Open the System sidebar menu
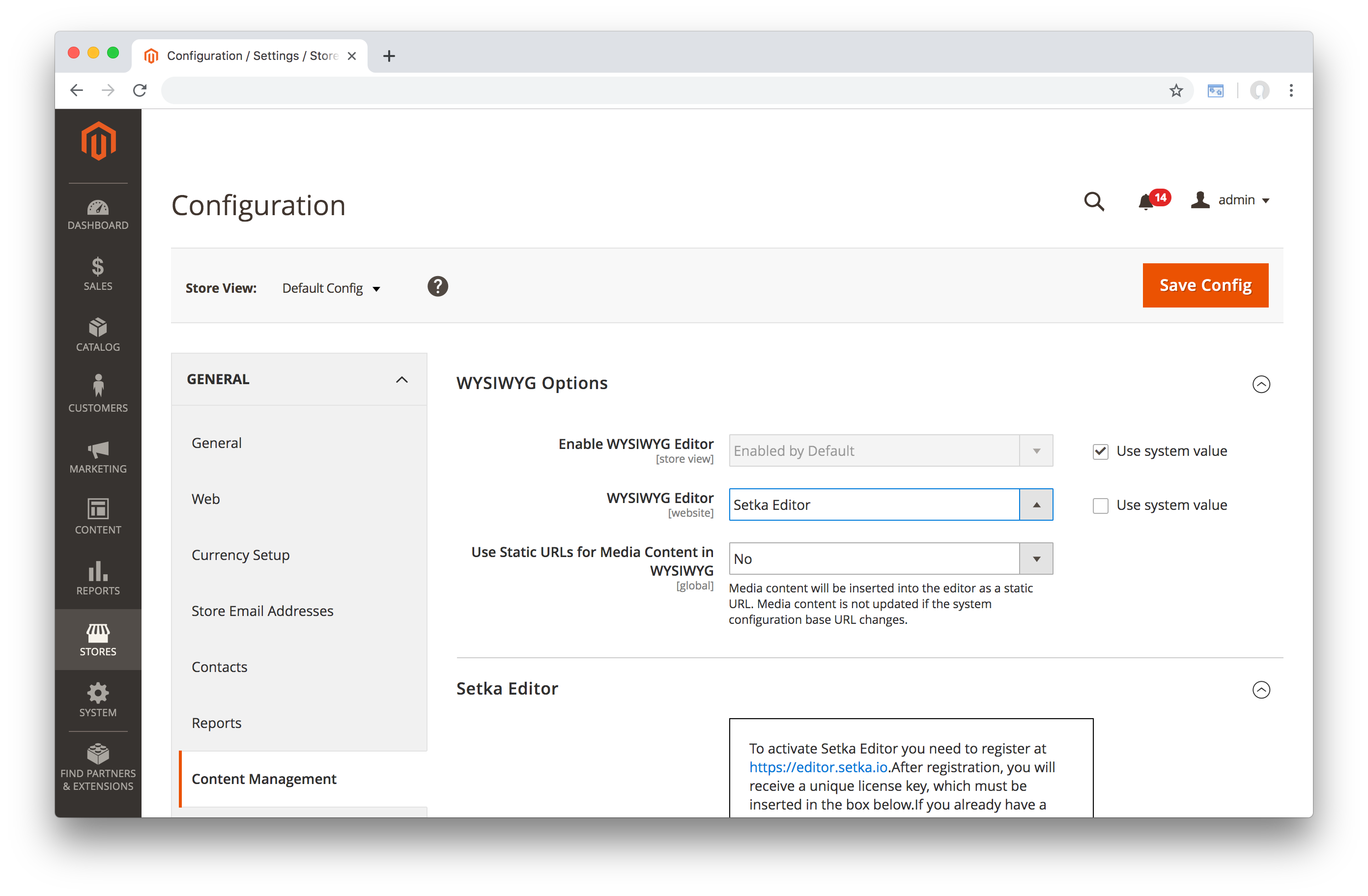 point(98,700)
